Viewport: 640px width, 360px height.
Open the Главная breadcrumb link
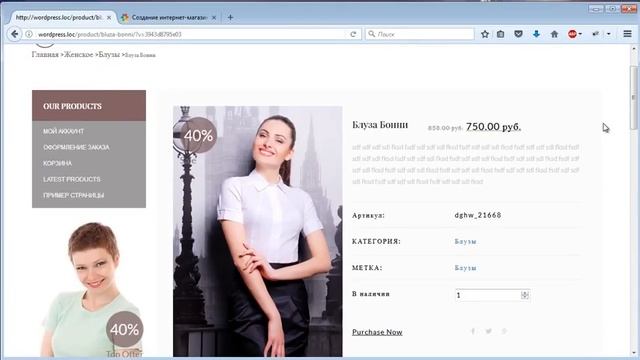point(45,54)
